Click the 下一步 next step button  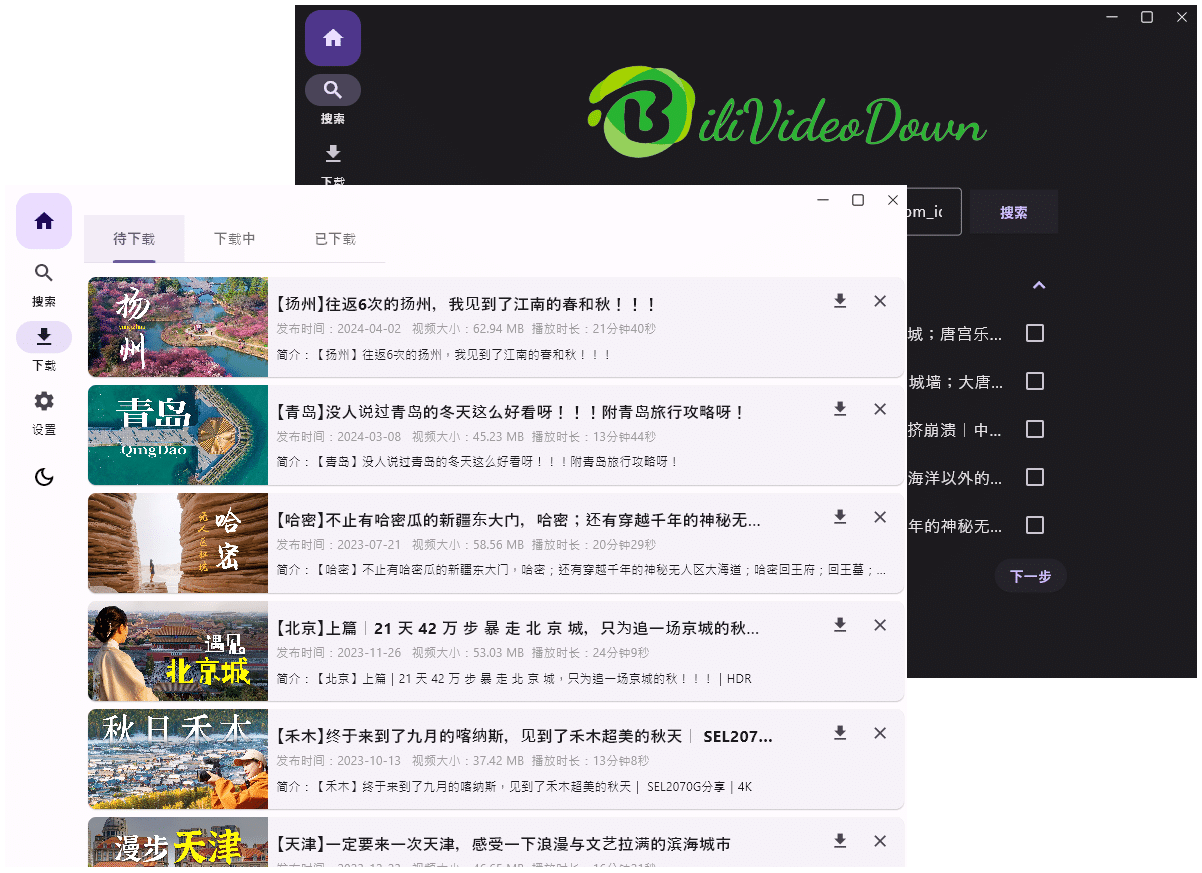click(x=1031, y=575)
